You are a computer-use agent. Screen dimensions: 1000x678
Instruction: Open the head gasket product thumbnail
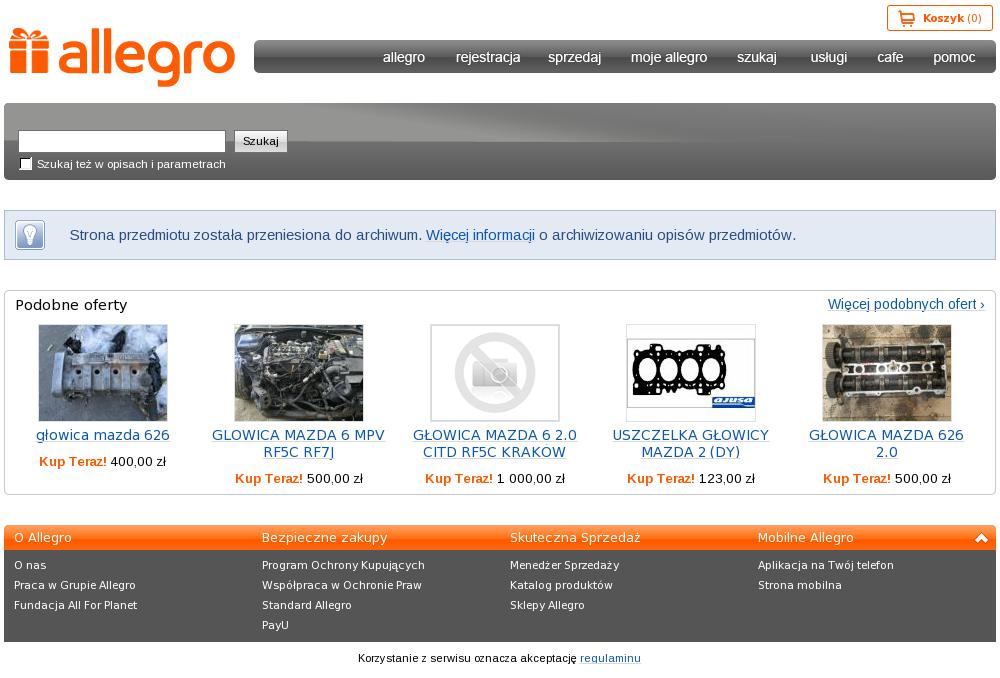point(691,372)
